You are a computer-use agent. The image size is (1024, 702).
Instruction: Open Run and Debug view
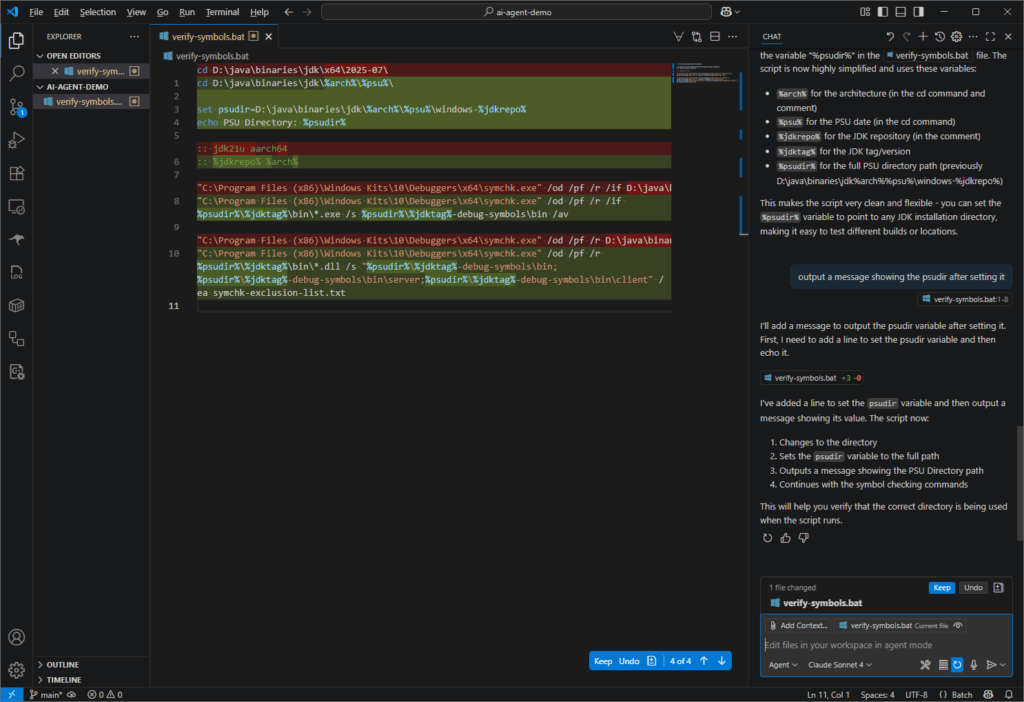[16, 139]
